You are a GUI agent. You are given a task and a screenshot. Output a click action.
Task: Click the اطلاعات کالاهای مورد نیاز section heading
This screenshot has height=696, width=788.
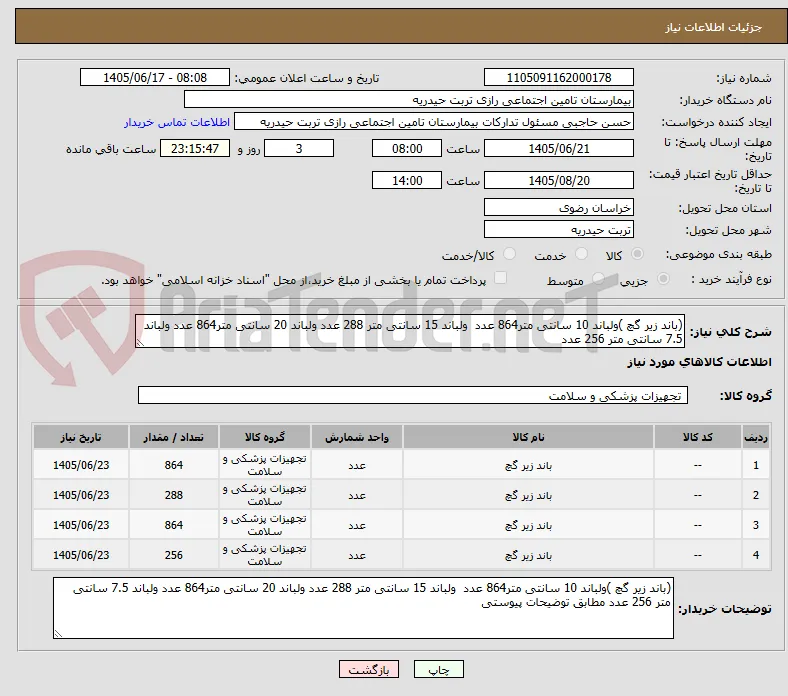(x=699, y=362)
